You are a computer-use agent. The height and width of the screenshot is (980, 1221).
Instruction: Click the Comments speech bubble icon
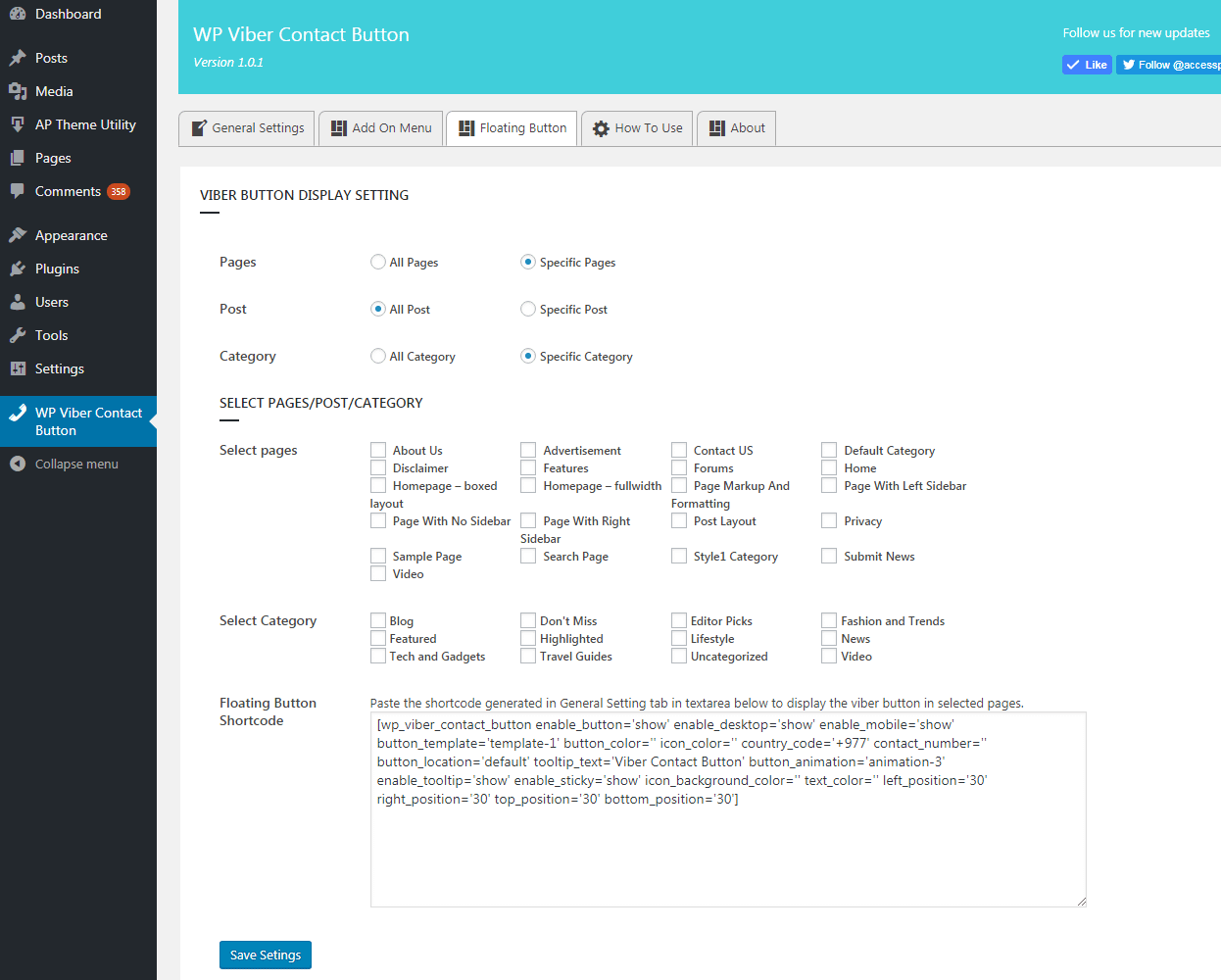coord(18,191)
